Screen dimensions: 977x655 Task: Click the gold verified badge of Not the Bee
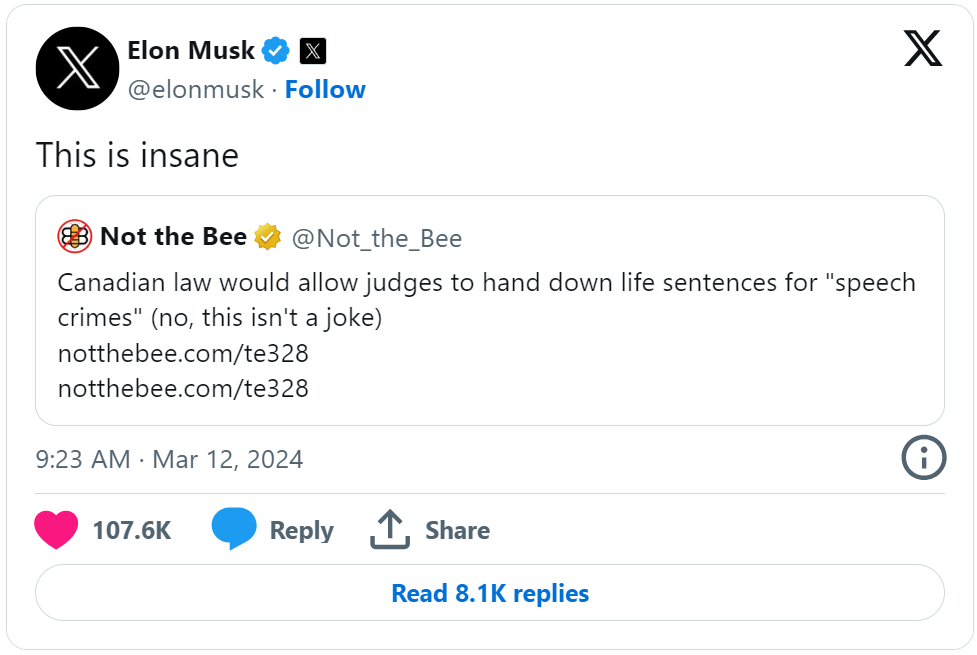(x=267, y=237)
